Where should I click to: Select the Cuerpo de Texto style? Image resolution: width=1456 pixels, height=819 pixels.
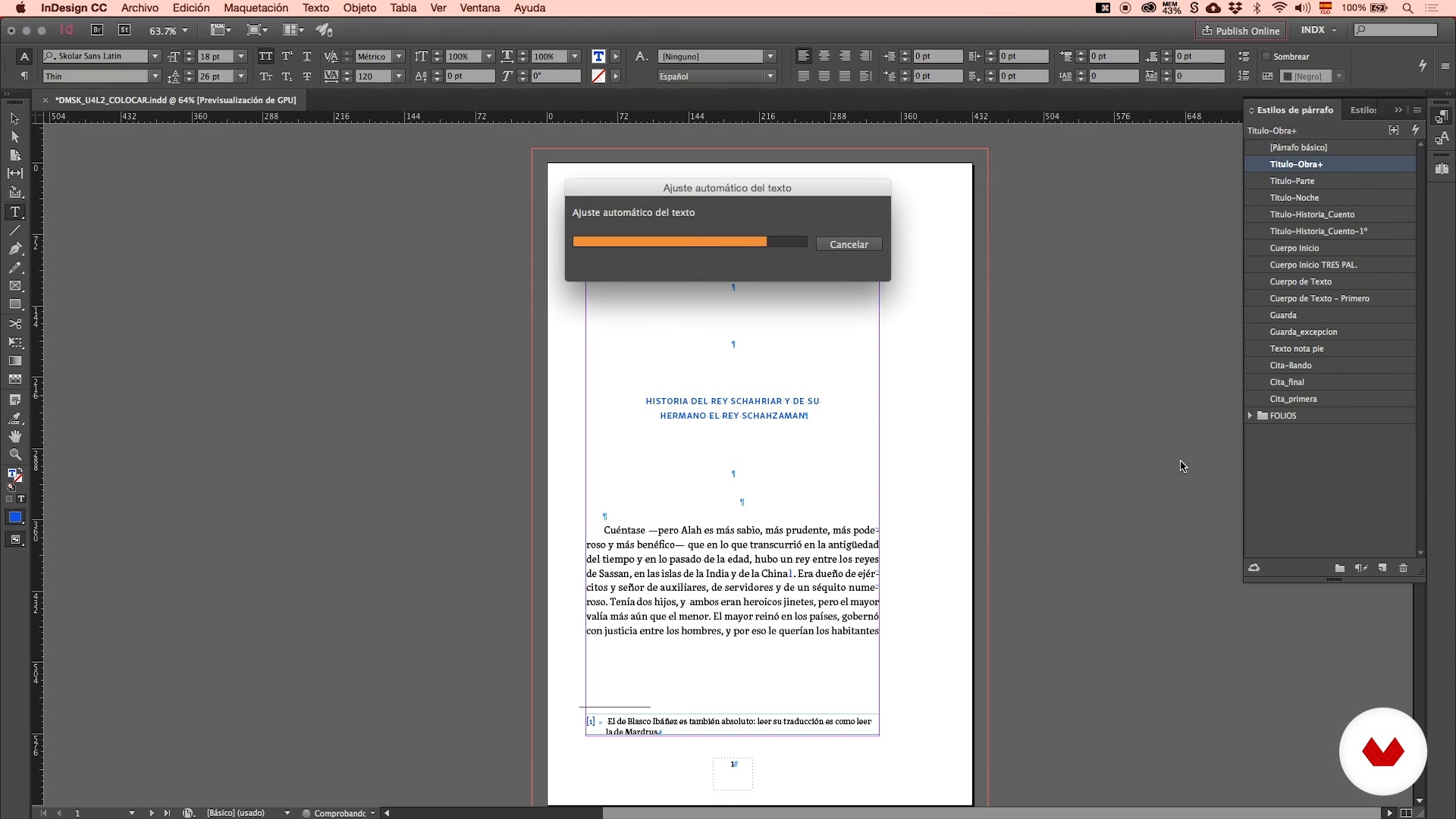[1330, 281]
